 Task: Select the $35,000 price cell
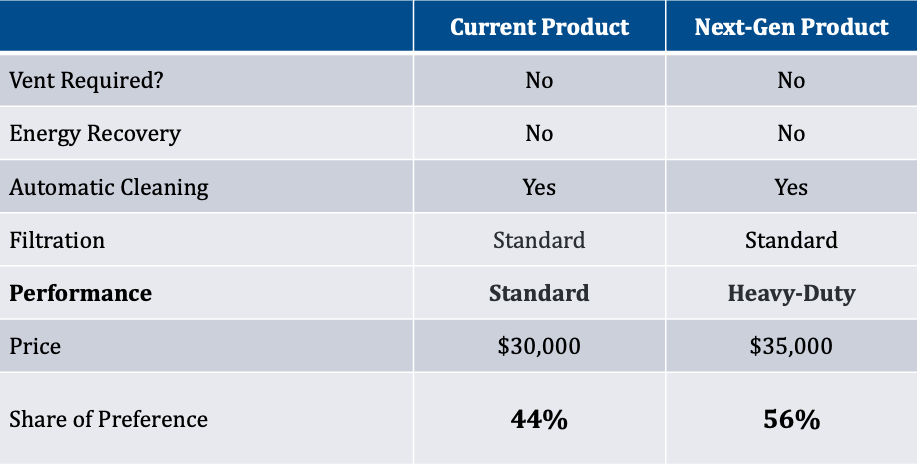791,346
